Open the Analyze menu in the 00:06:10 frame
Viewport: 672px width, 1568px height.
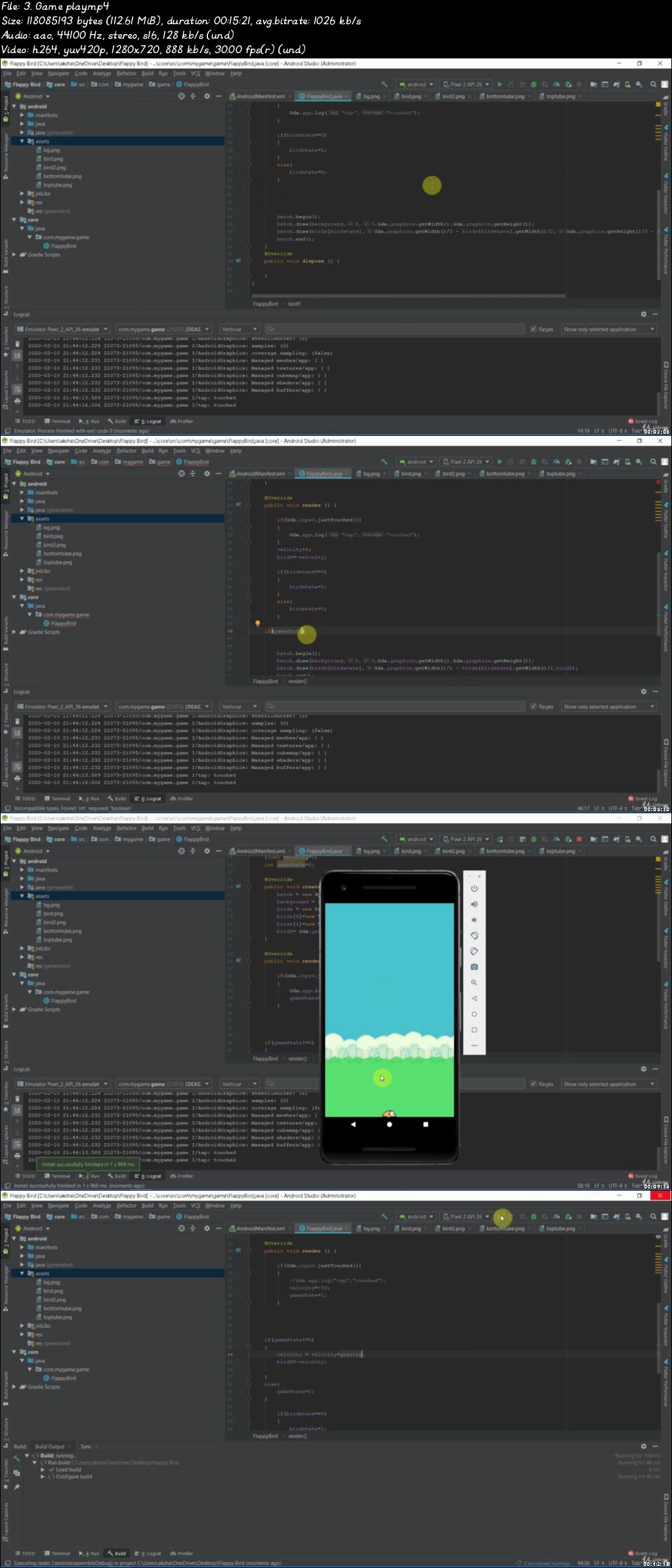coord(102,451)
